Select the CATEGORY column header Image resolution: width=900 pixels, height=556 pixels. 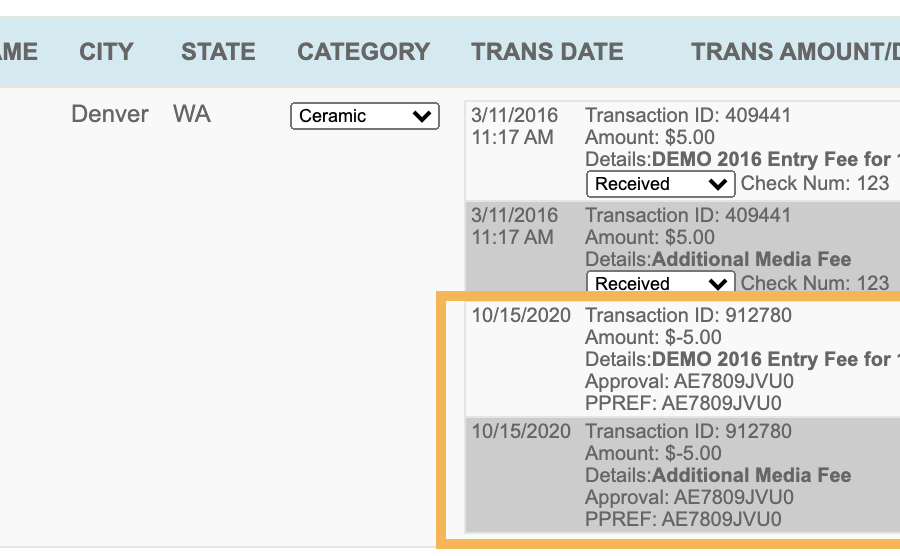click(363, 52)
